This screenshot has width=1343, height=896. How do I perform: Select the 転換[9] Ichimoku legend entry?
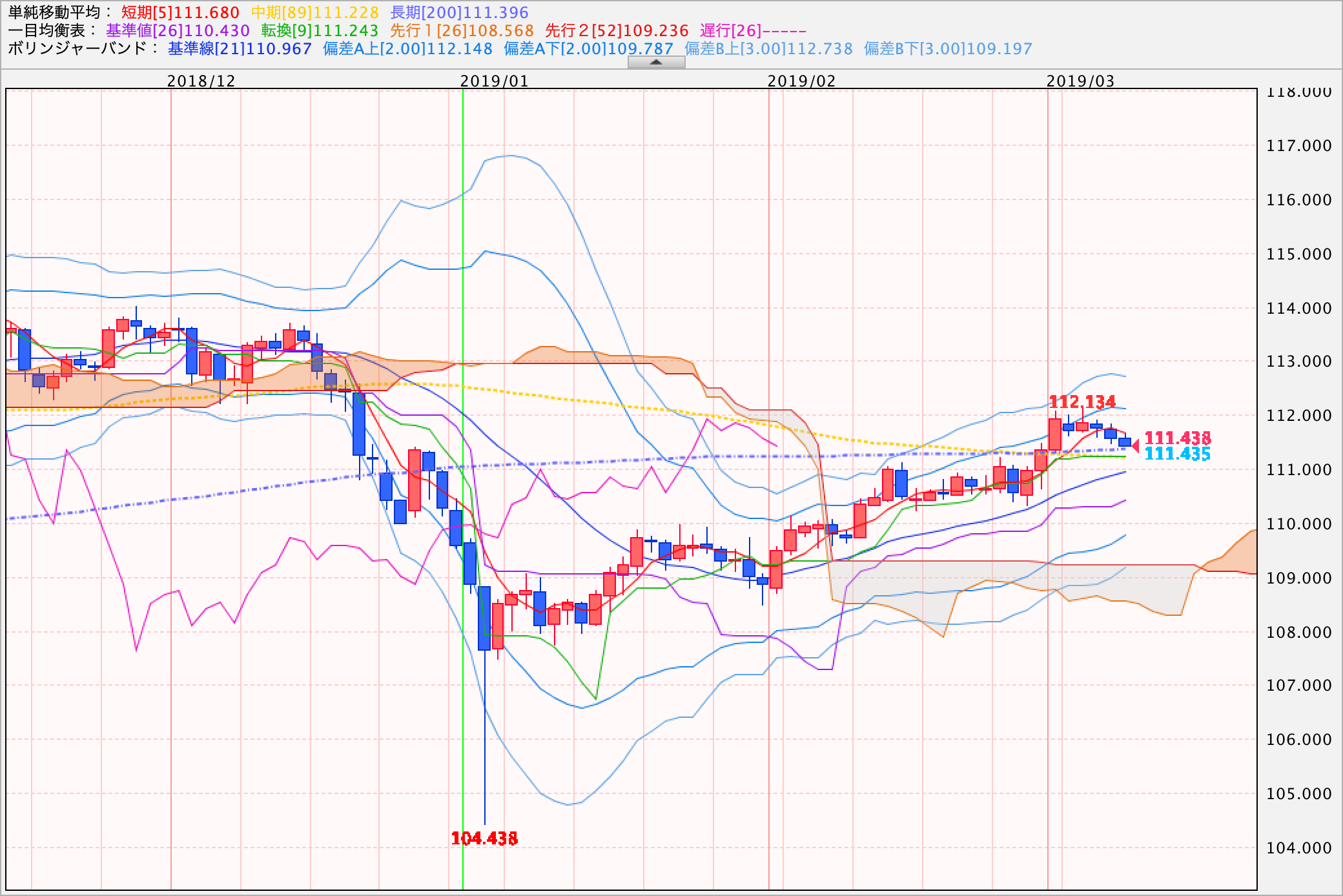(x=320, y=30)
